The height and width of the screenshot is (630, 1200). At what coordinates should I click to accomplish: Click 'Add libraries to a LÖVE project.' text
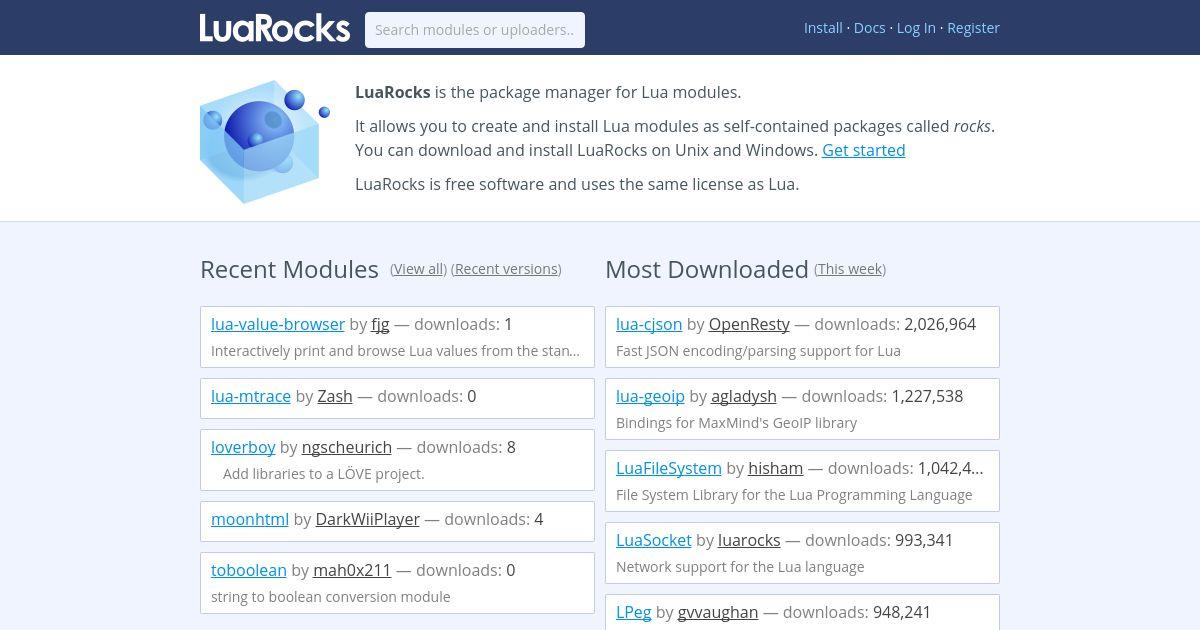[x=324, y=474]
